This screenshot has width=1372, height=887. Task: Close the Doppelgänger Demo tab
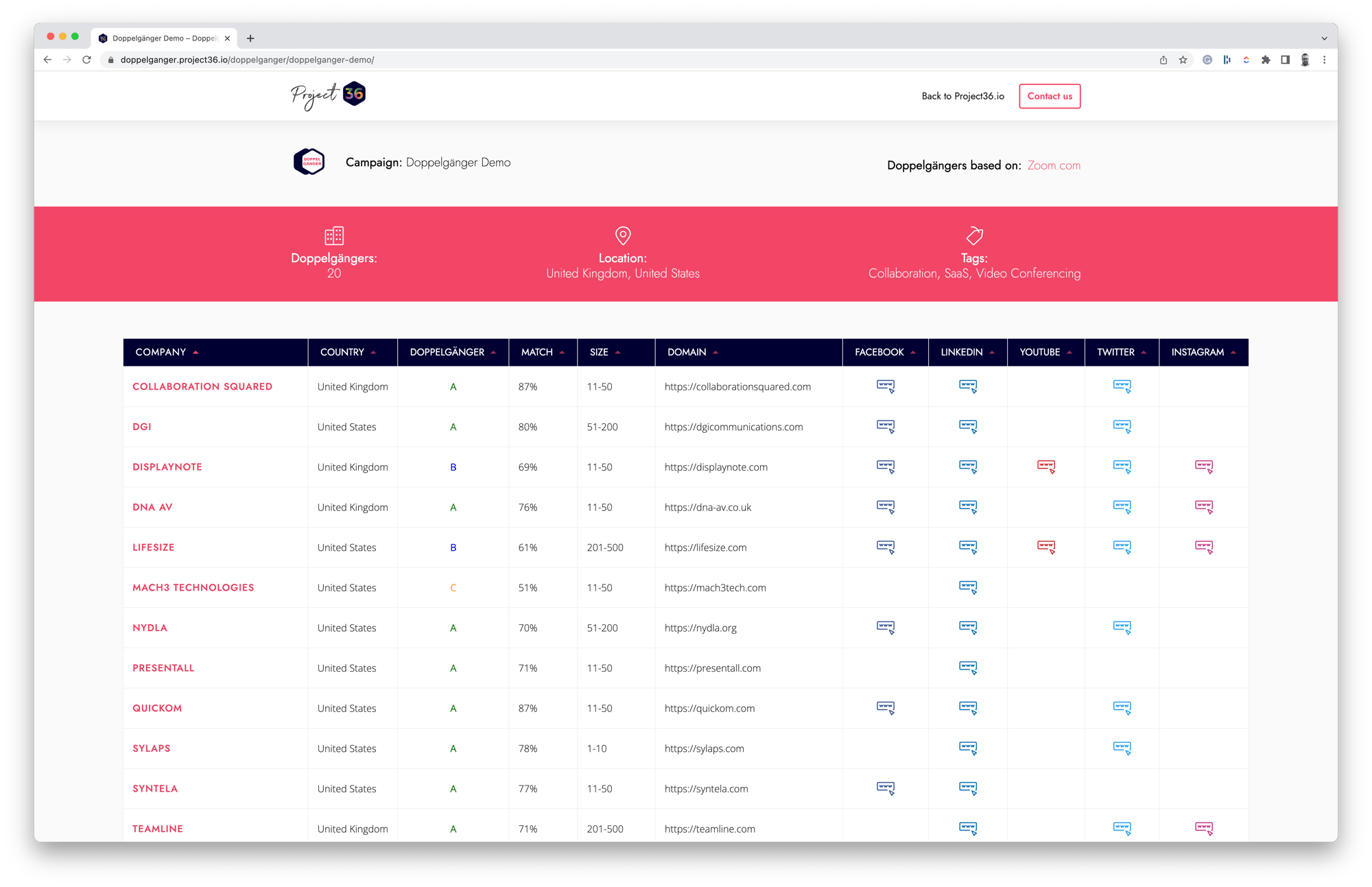(x=227, y=38)
